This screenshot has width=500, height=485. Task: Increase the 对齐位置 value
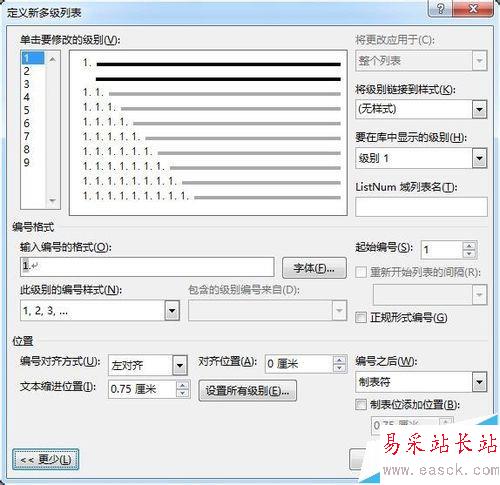point(340,360)
